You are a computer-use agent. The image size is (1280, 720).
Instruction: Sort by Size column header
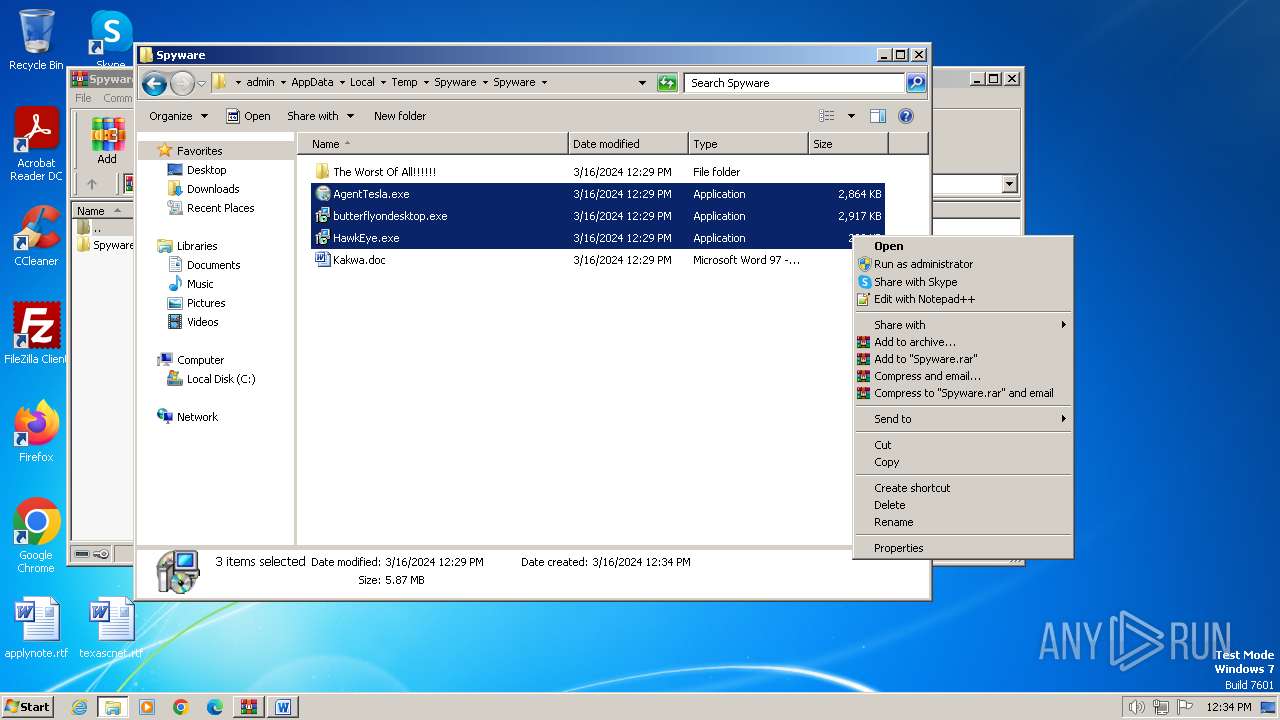click(848, 144)
